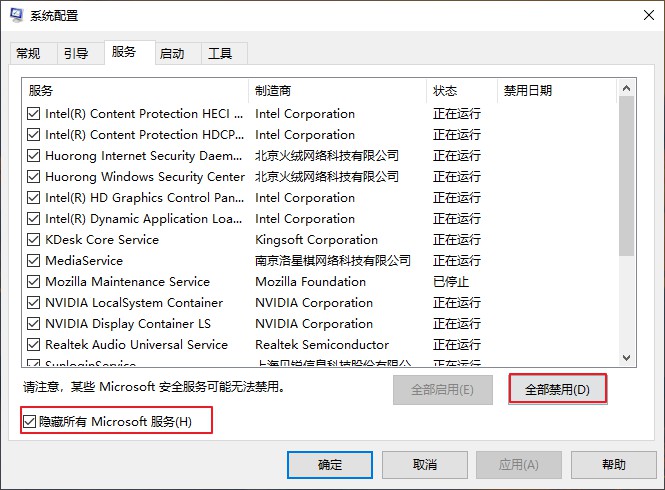Click the scrollbar up arrow

pos(626,88)
